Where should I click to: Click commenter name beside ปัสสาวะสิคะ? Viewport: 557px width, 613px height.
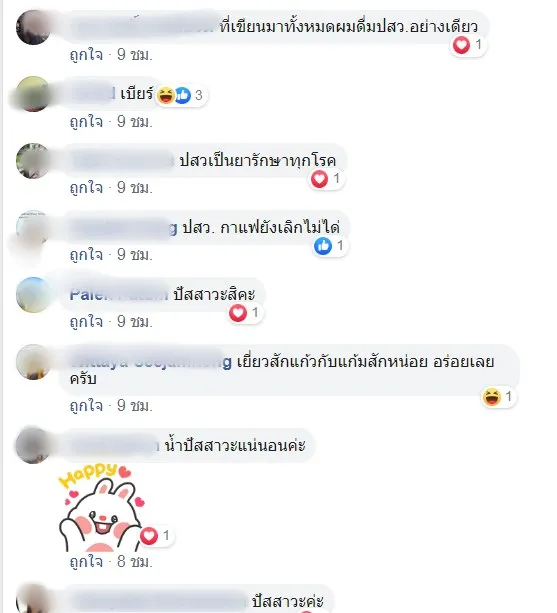(119, 294)
